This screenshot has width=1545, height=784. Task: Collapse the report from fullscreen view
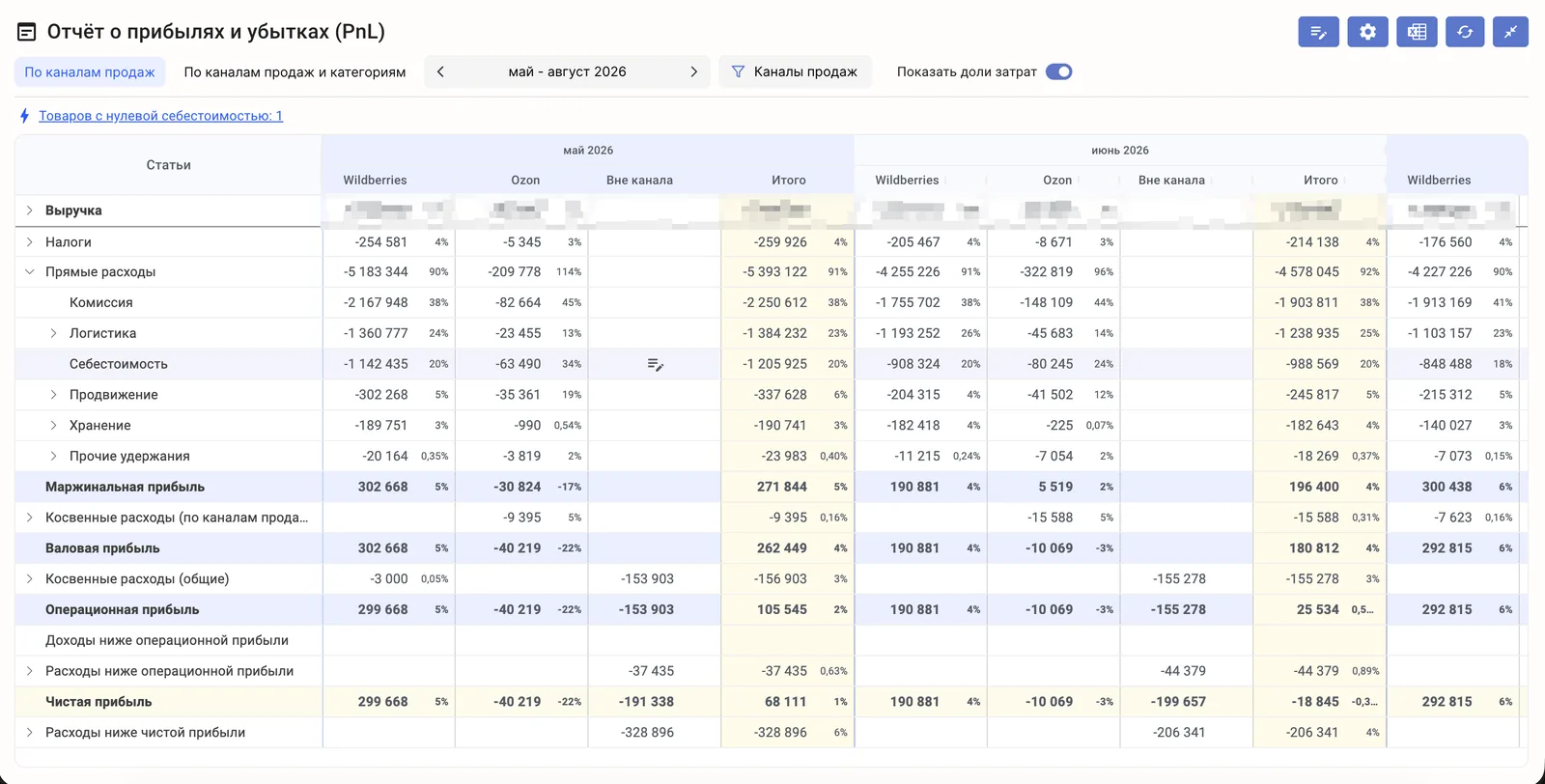coord(1510,32)
